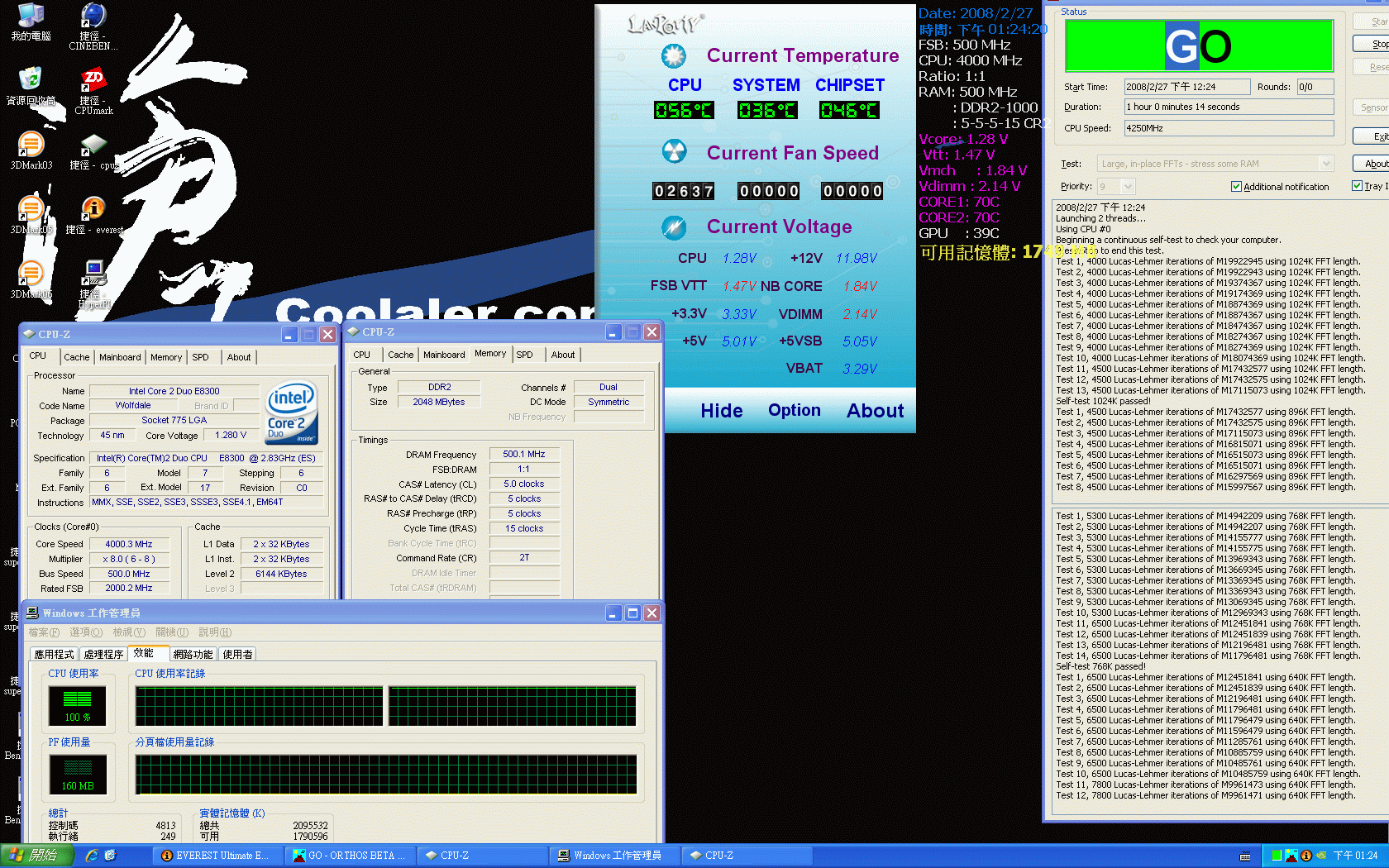Click EVEREST Ultimate taskbar button
1389x868 pixels.
[220, 856]
